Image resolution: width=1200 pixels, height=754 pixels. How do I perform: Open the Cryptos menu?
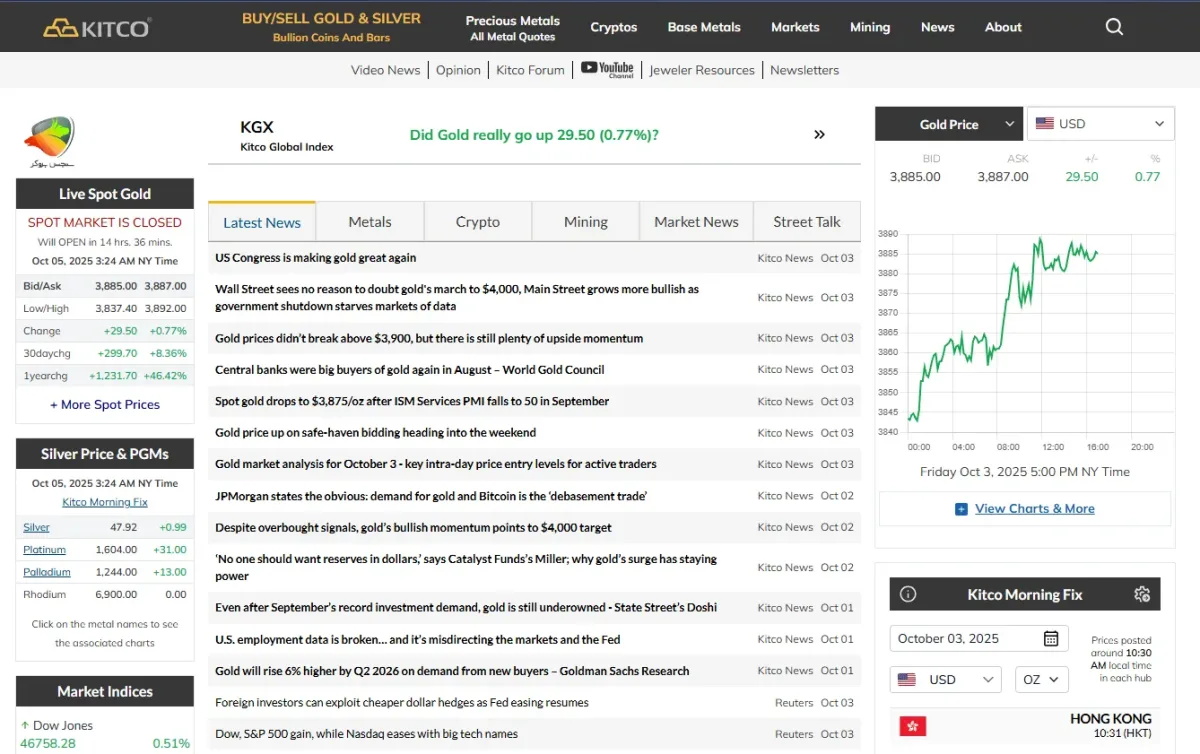click(x=614, y=27)
